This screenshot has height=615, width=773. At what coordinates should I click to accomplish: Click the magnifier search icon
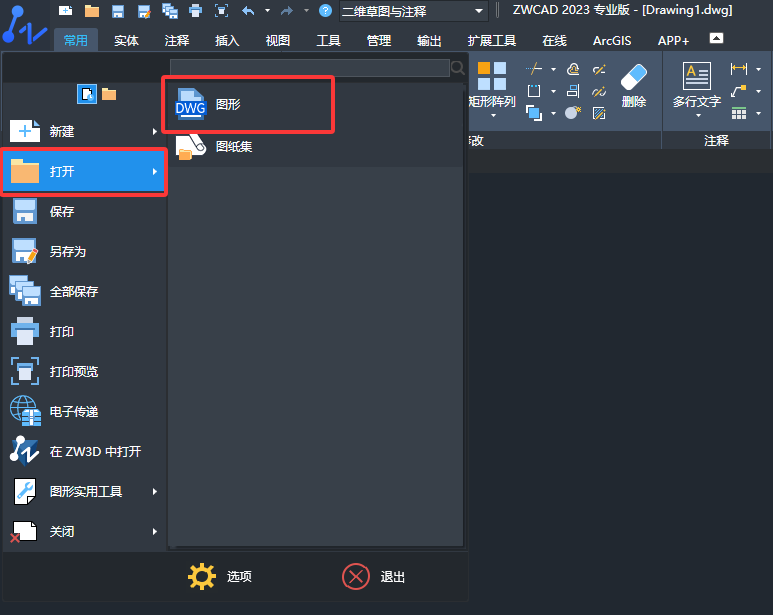[x=457, y=68]
